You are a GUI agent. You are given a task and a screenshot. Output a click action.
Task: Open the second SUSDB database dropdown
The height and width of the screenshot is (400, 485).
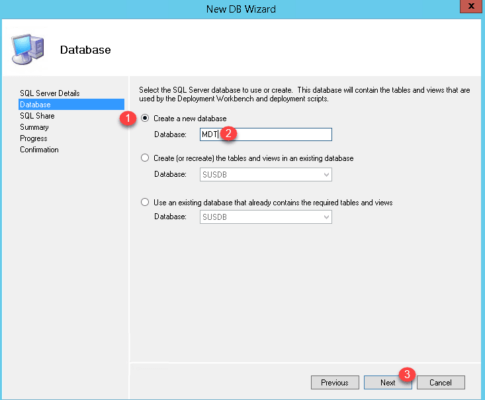[266, 217]
